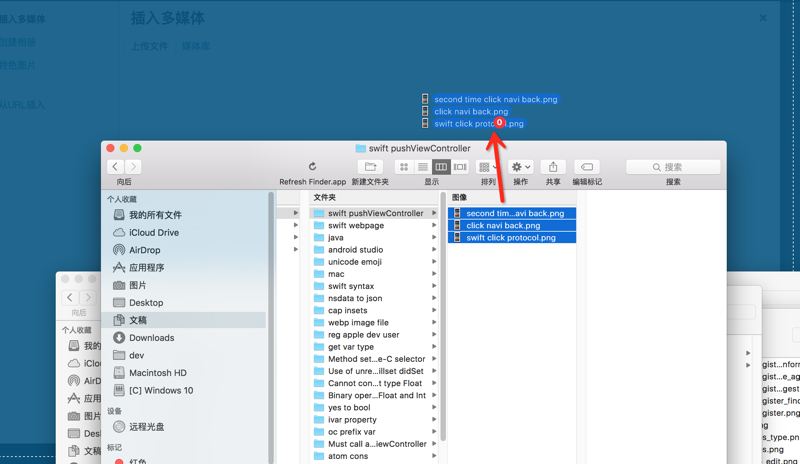Click the 媒体库 tab
The image size is (800, 464).
196,46
